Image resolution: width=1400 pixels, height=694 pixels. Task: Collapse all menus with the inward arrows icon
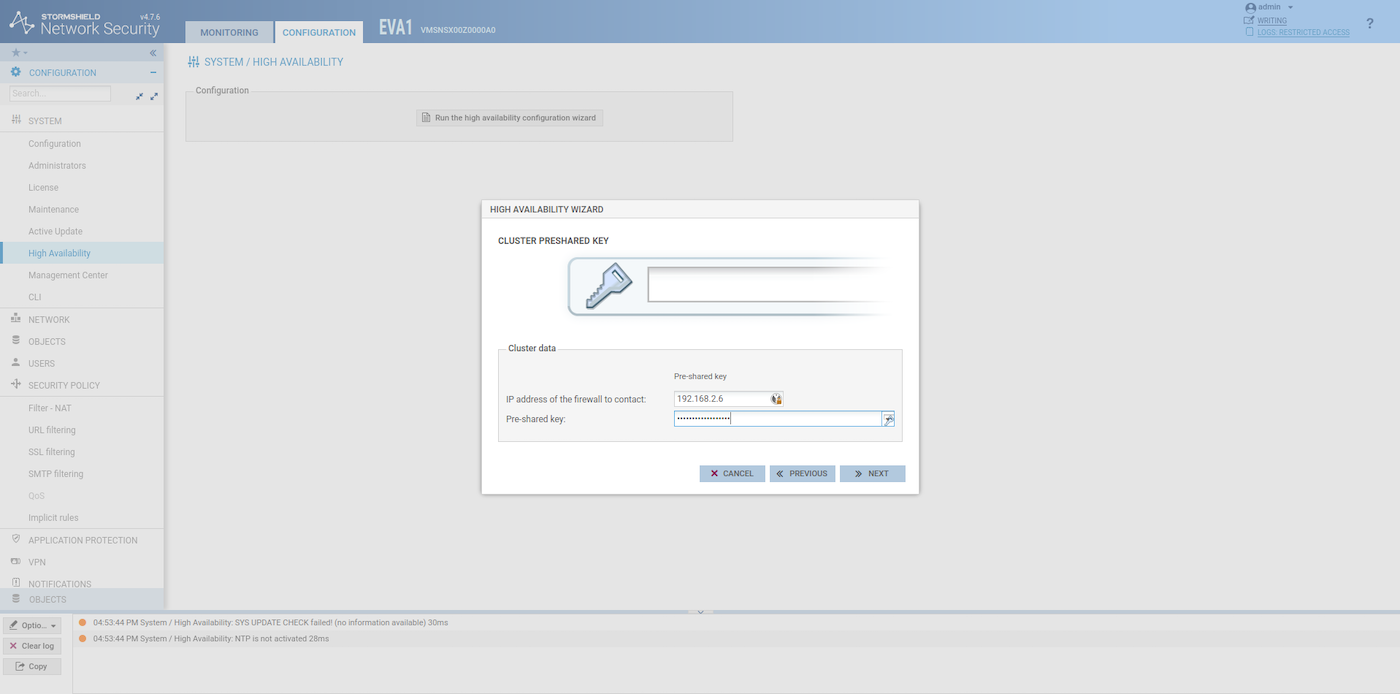tap(140, 97)
